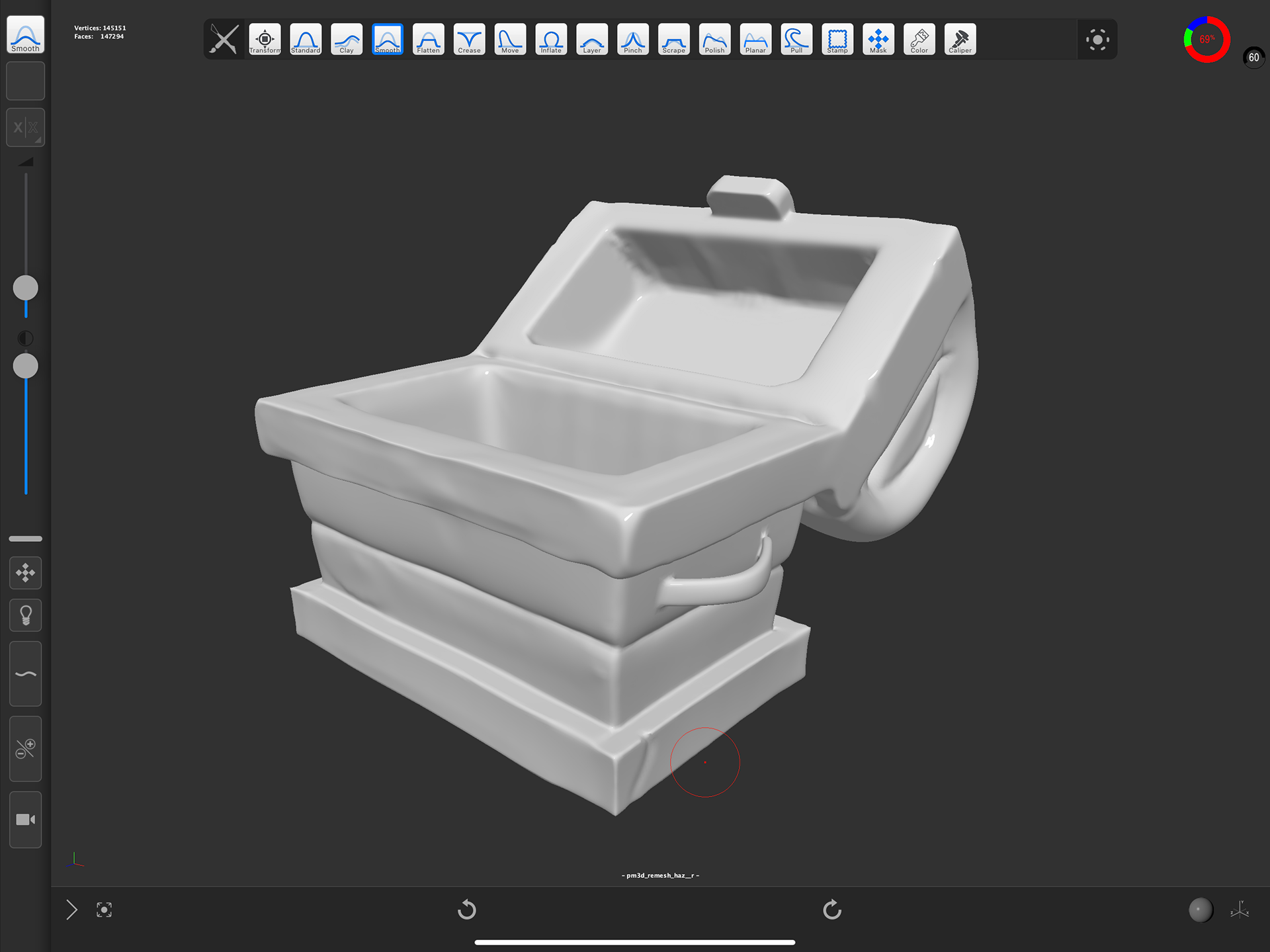Click the undo arrow button
The width and height of the screenshot is (1270, 952).
coord(467,910)
